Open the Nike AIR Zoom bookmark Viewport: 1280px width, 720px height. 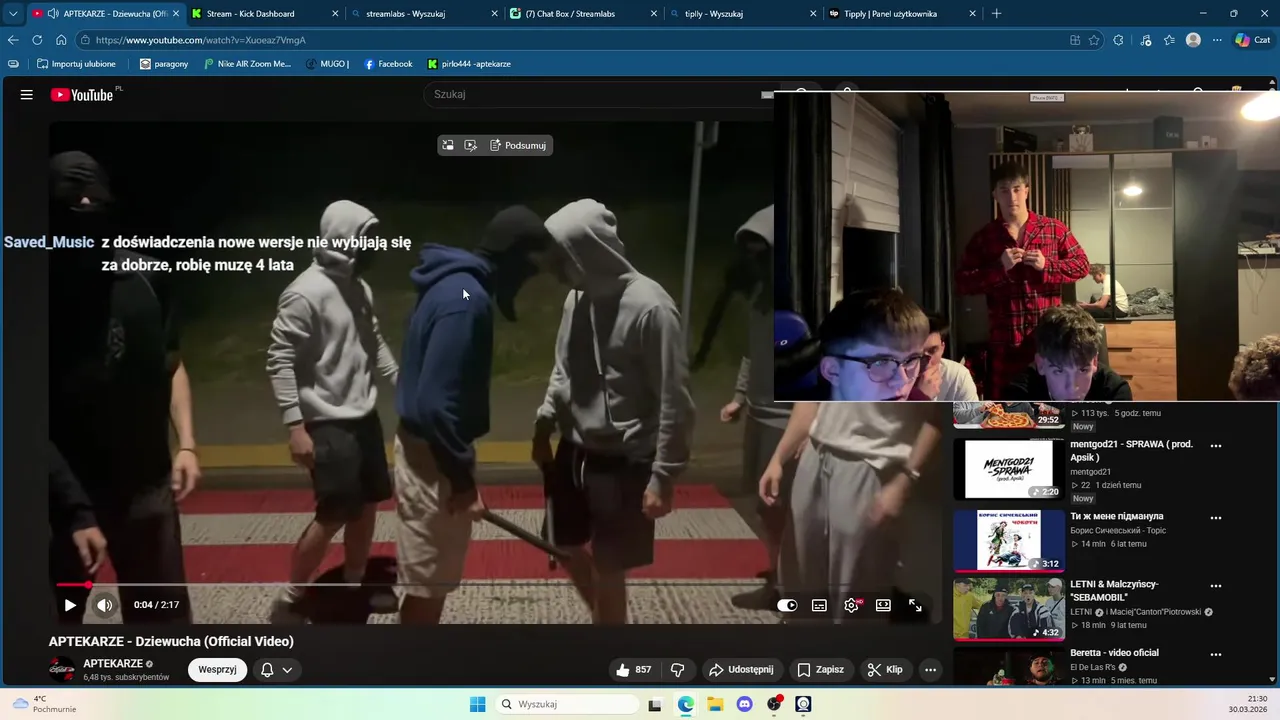click(x=247, y=64)
